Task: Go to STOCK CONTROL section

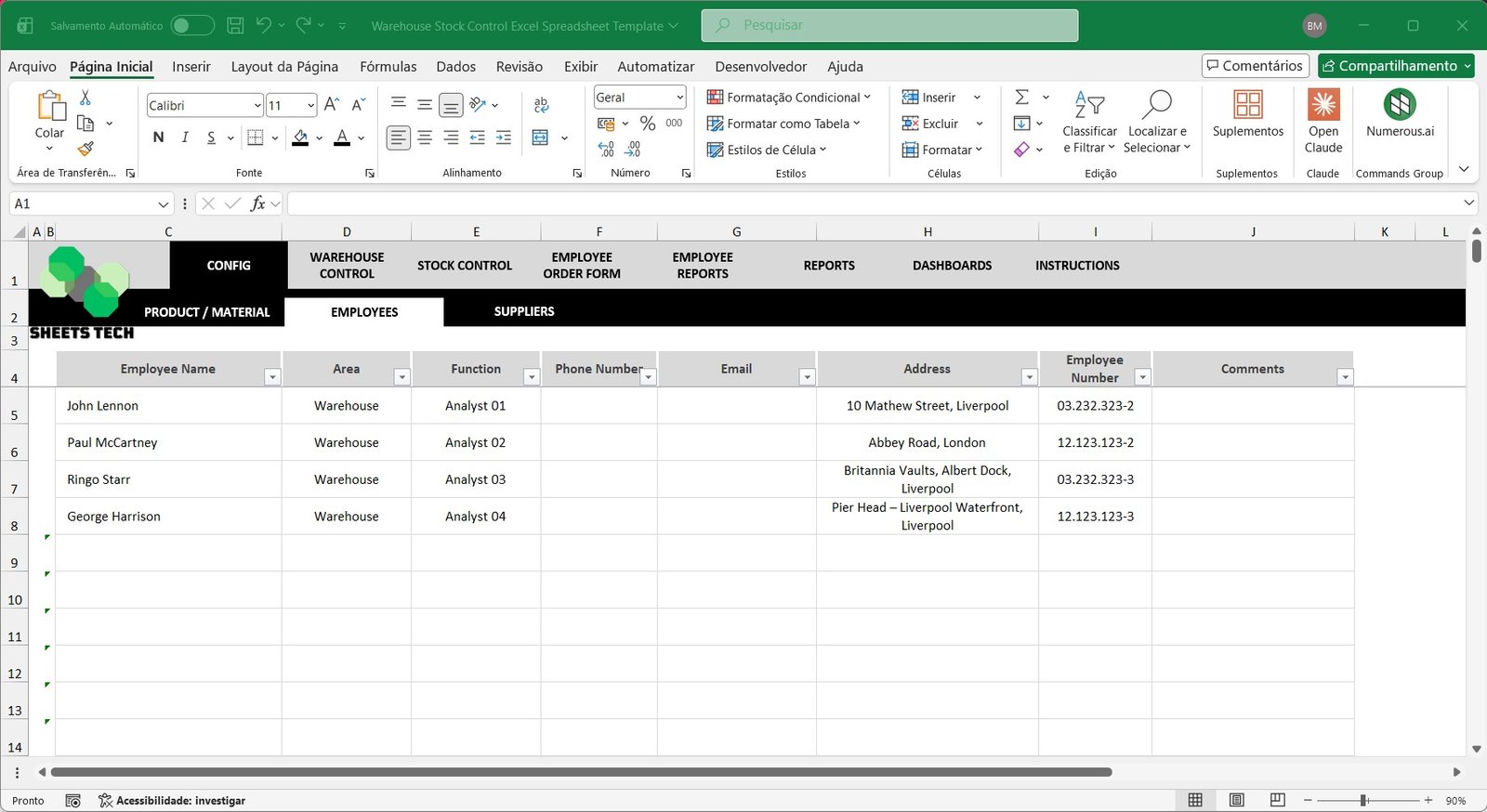Action: pos(465,265)
